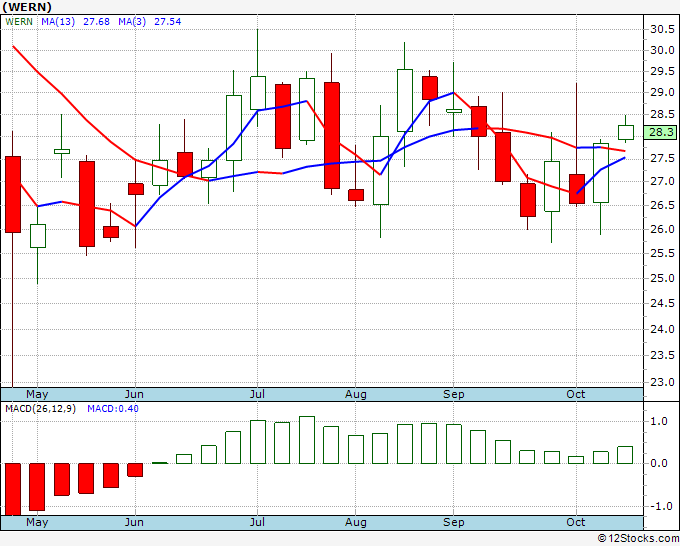Click the MACD(26,12,9) indicator label
The width and height of the screenshot is (680, 546).
[x=40, y=409]
